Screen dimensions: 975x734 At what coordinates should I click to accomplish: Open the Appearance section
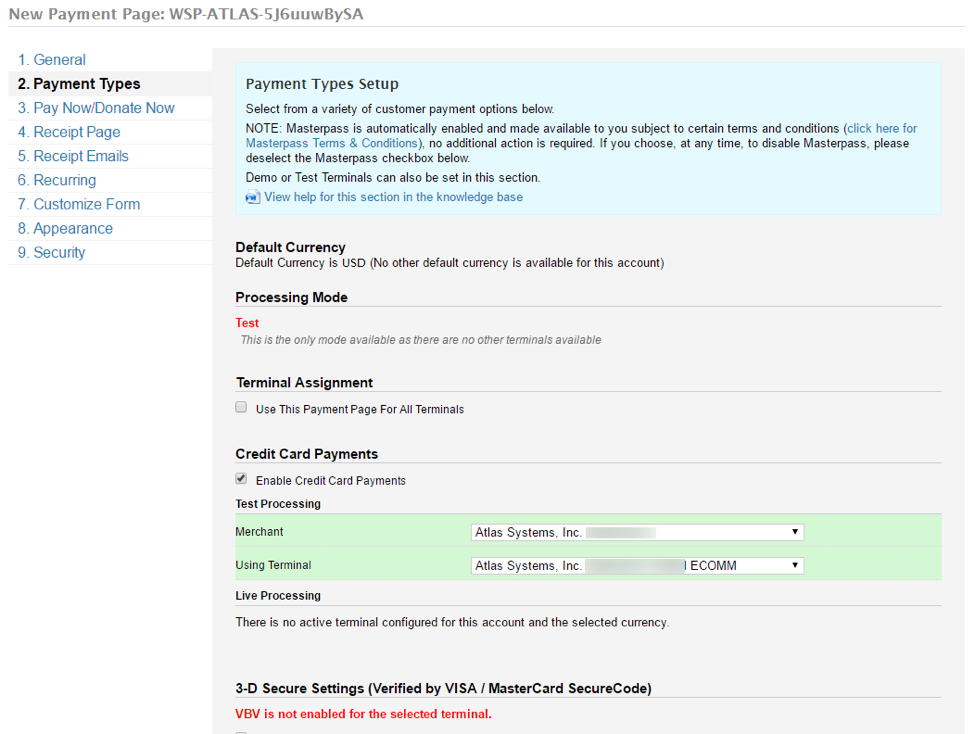(x=65, y=228)
